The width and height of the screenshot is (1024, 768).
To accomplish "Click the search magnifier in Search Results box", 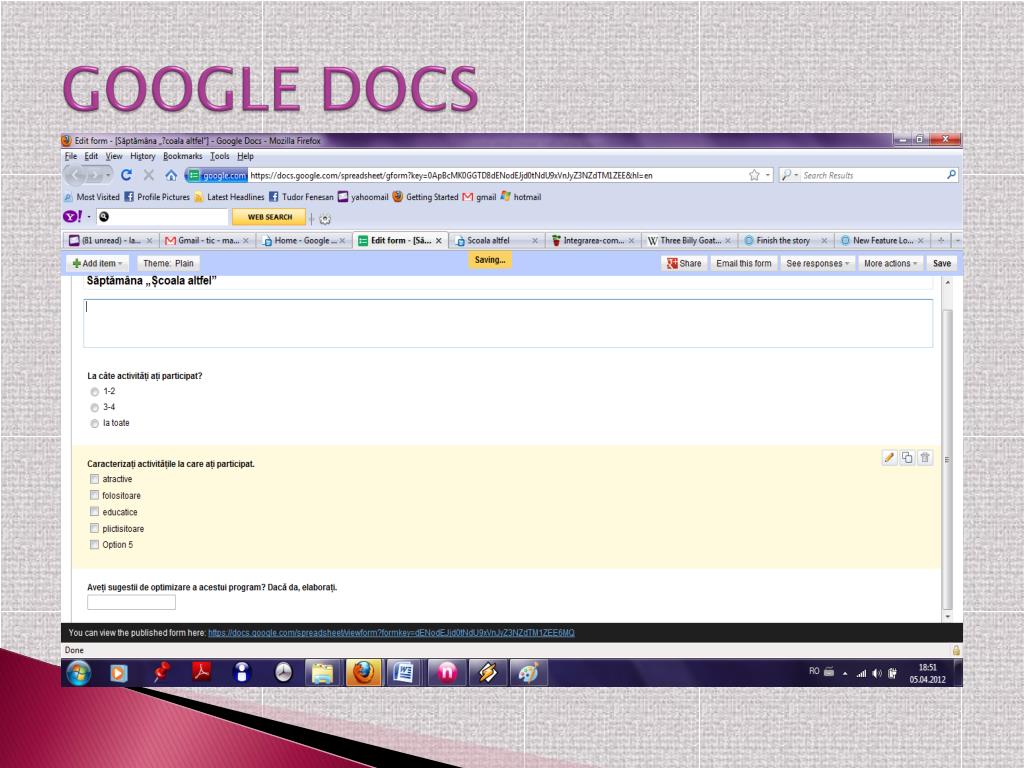I will 952,174.
